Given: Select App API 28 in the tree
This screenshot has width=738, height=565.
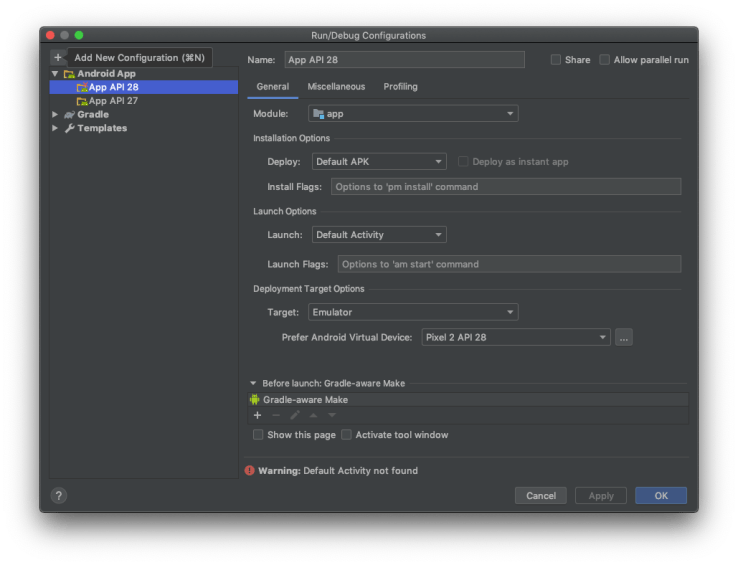Looking at the screenshot, I should tap(144, 87).
